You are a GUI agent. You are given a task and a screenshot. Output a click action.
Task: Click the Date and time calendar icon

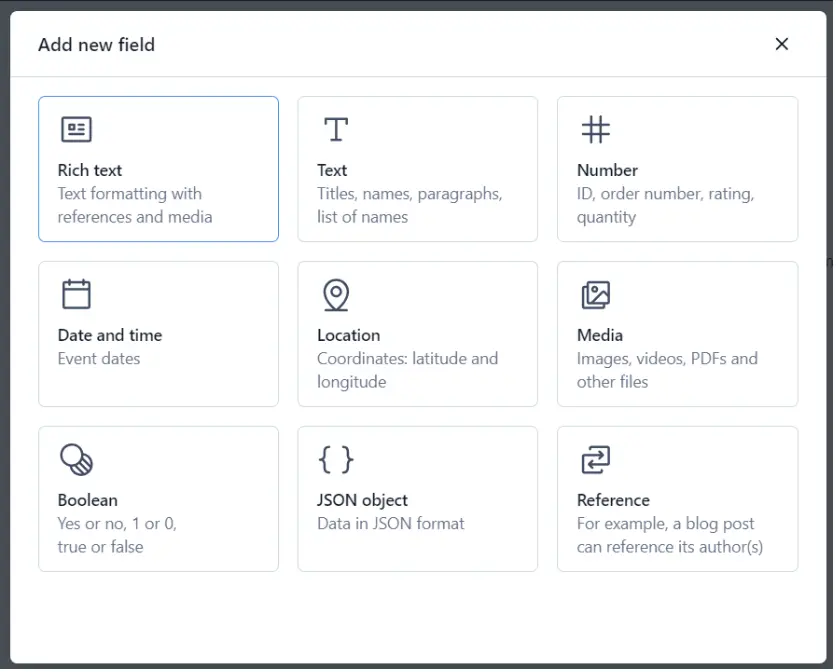pyautogui.click(x=74, y=294)
